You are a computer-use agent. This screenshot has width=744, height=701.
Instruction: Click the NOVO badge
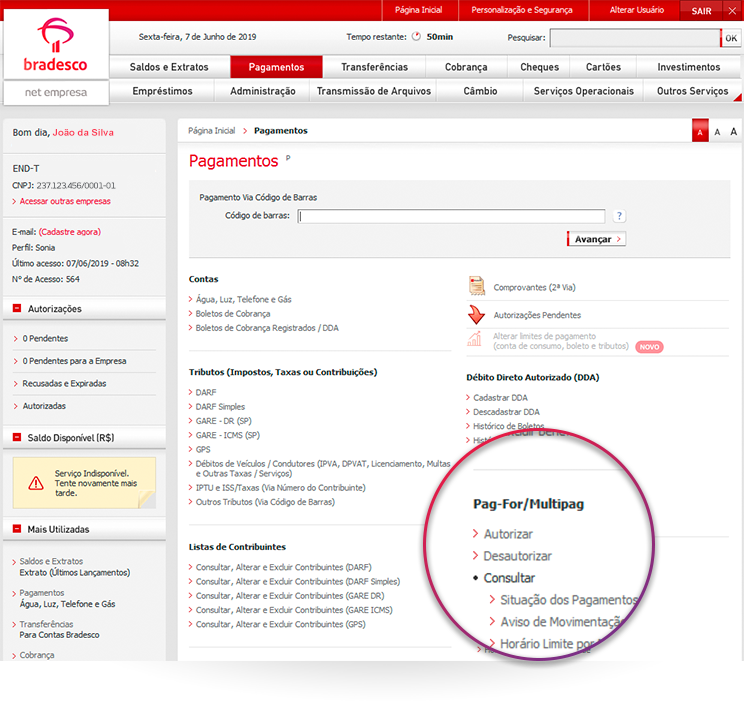pyautogui.click(x=649, y=347)
